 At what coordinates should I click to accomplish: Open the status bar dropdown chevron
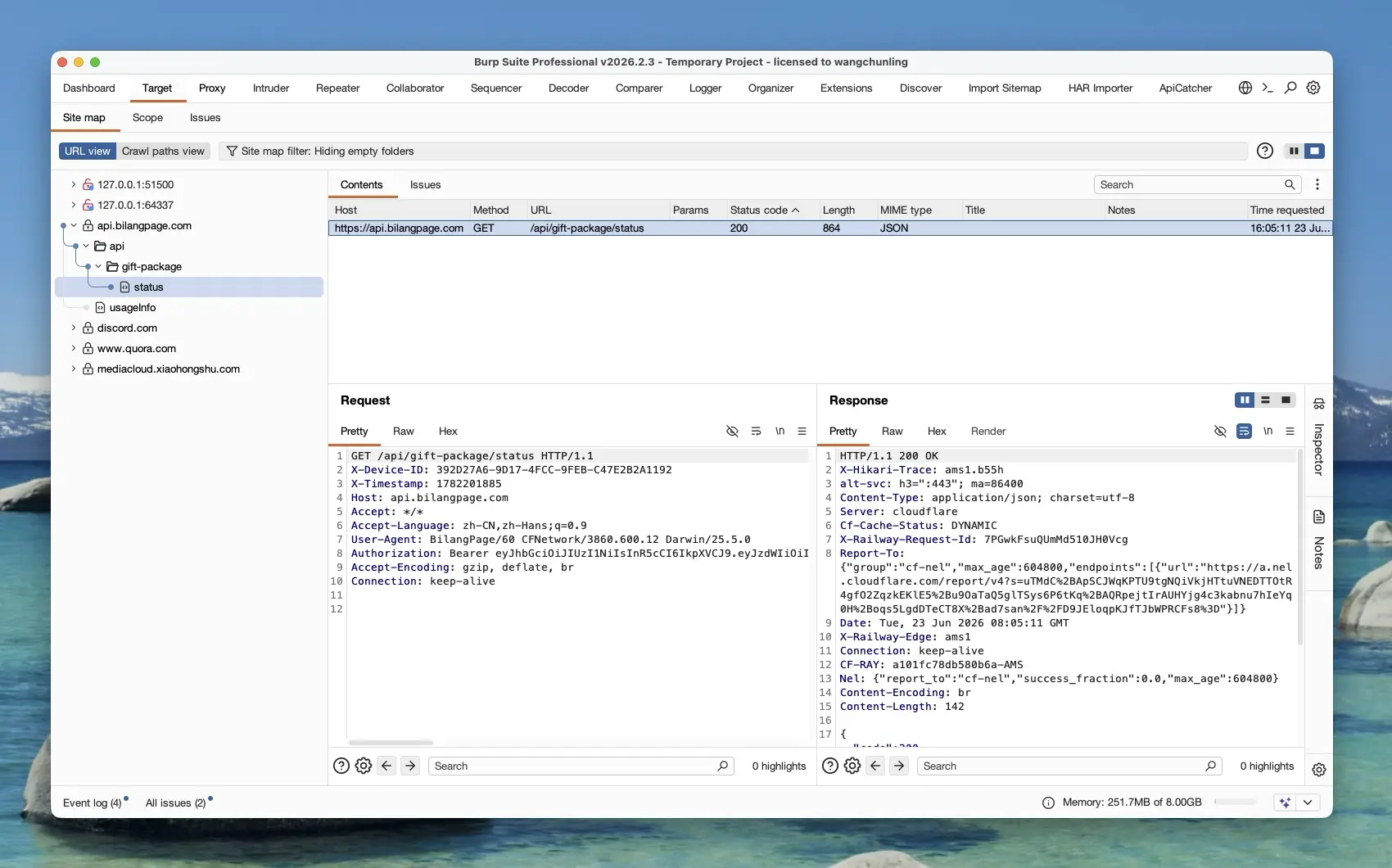point(1308,802)
